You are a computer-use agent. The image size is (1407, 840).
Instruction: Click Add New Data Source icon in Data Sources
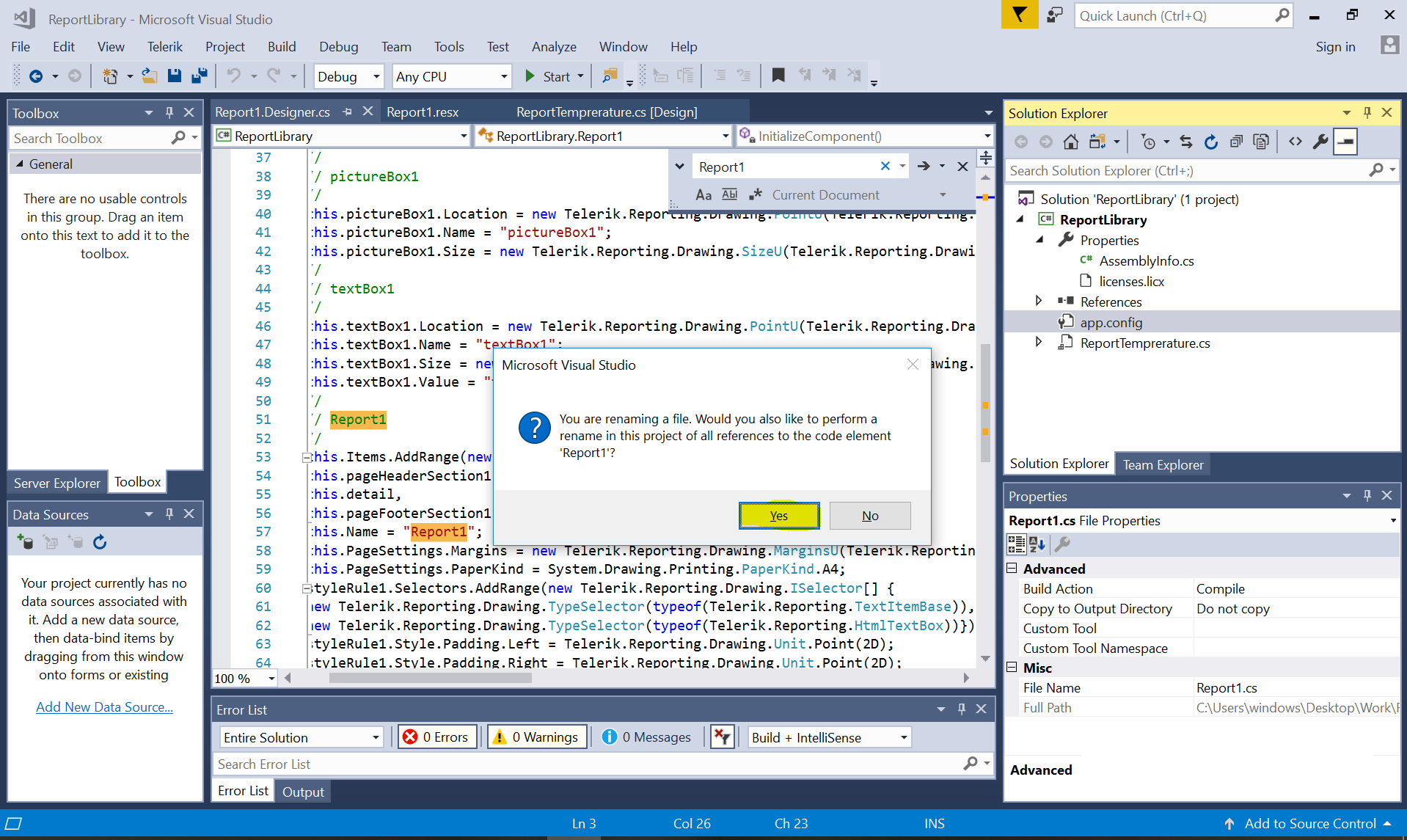(x=25, y=542)
